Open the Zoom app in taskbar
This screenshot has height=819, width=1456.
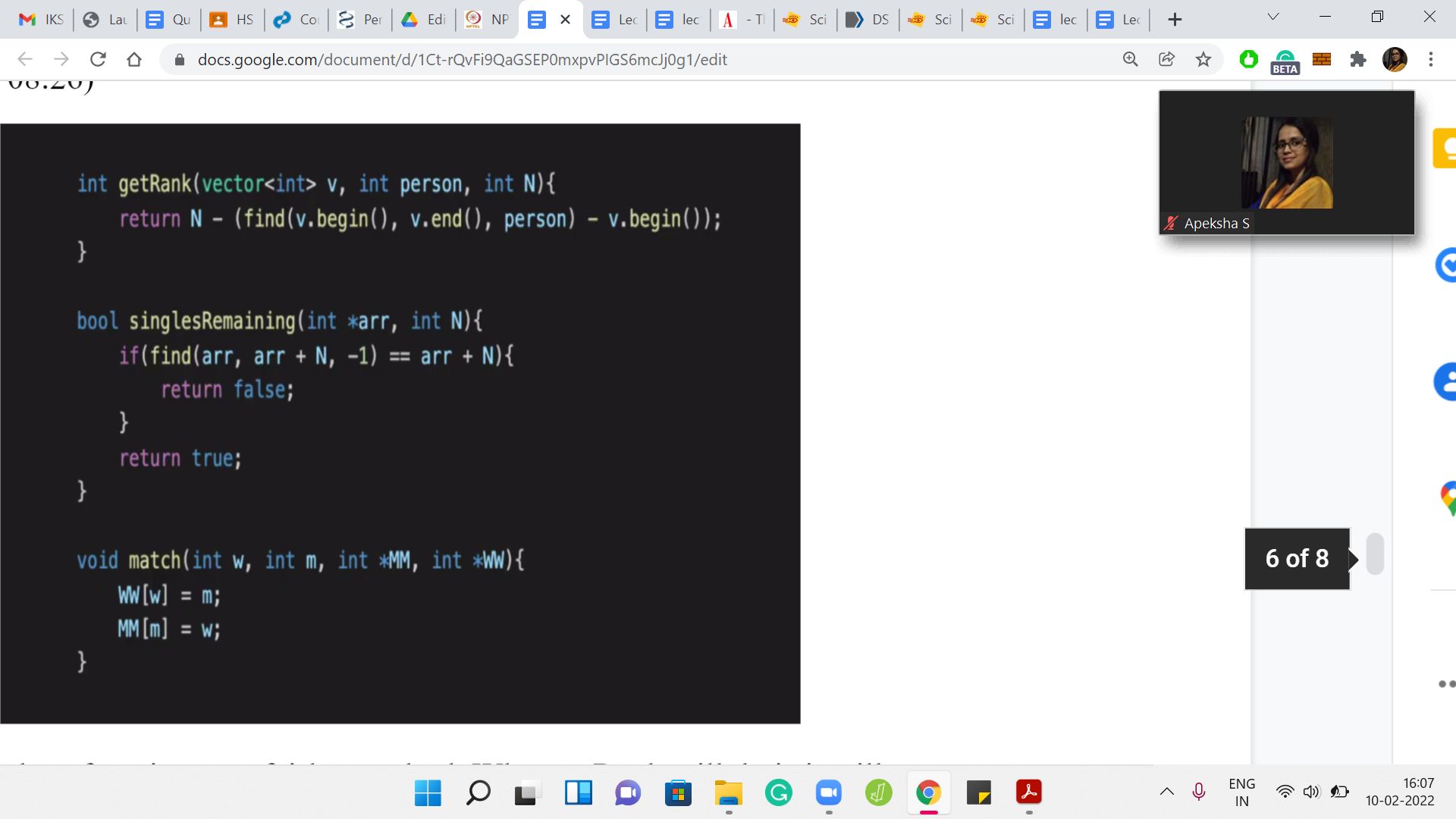click(828, 793)
